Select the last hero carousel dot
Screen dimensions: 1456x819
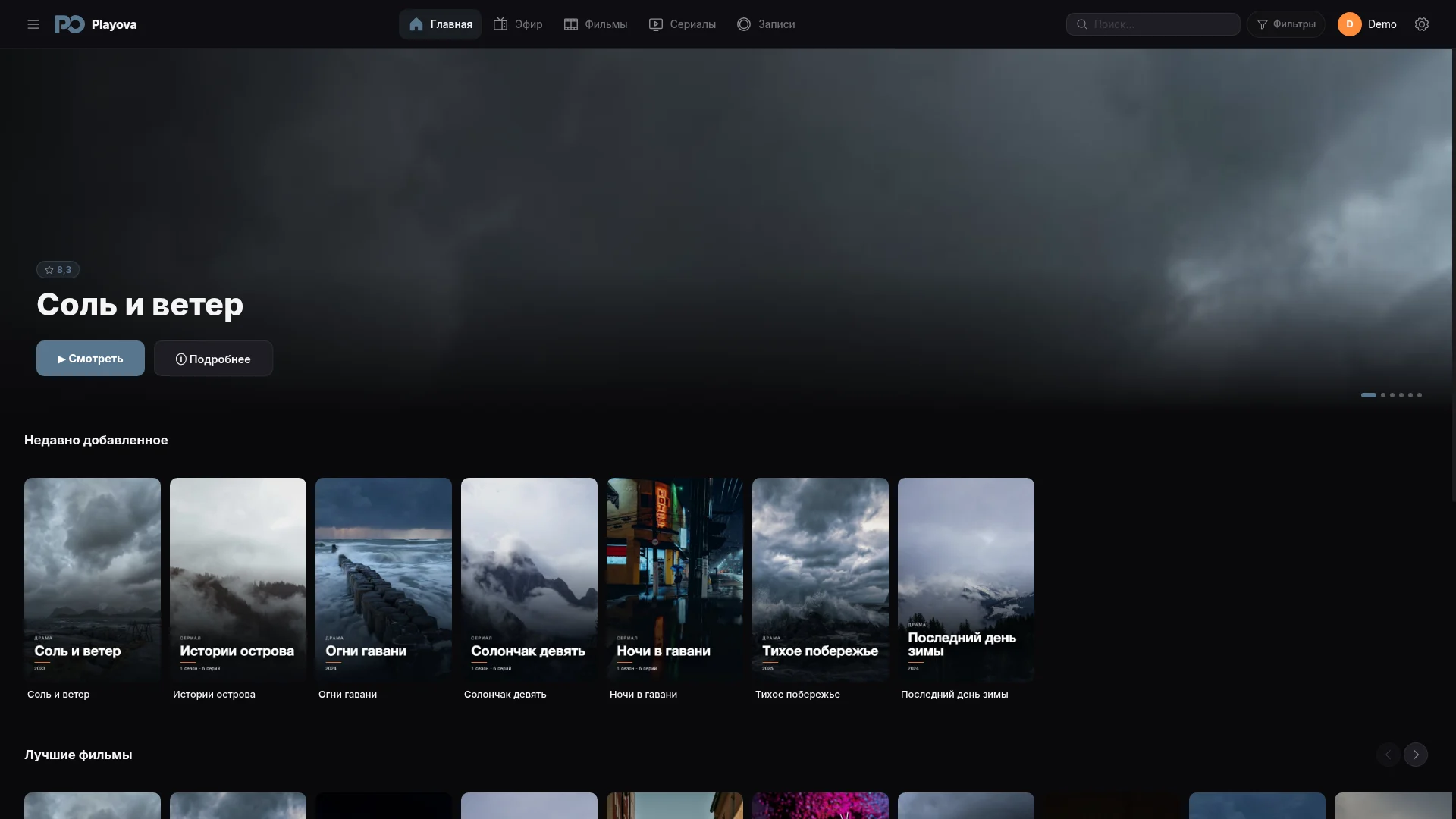pyautogui.click(x=1420, y=395)
